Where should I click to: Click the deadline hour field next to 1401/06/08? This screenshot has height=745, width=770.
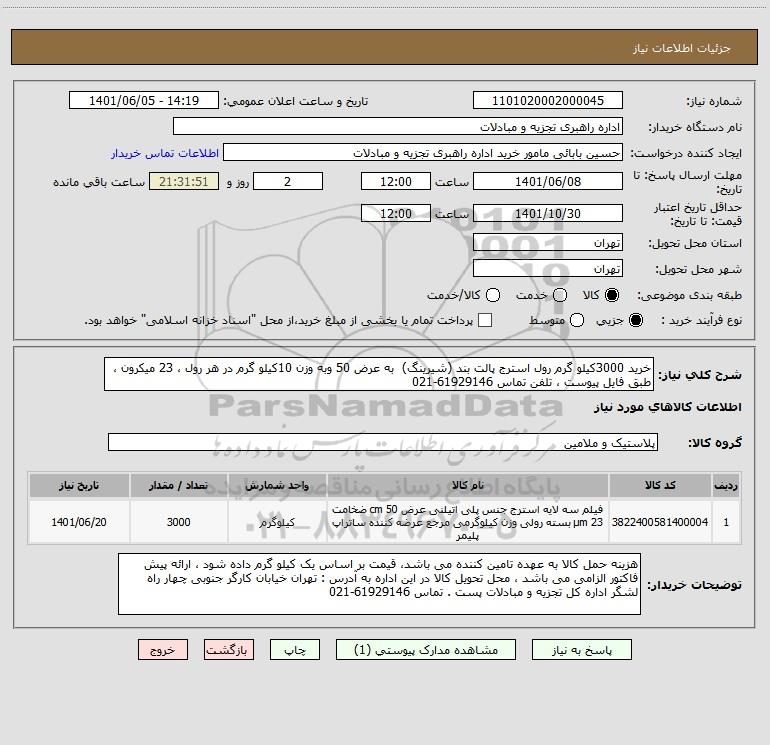(x=396, y=181)
